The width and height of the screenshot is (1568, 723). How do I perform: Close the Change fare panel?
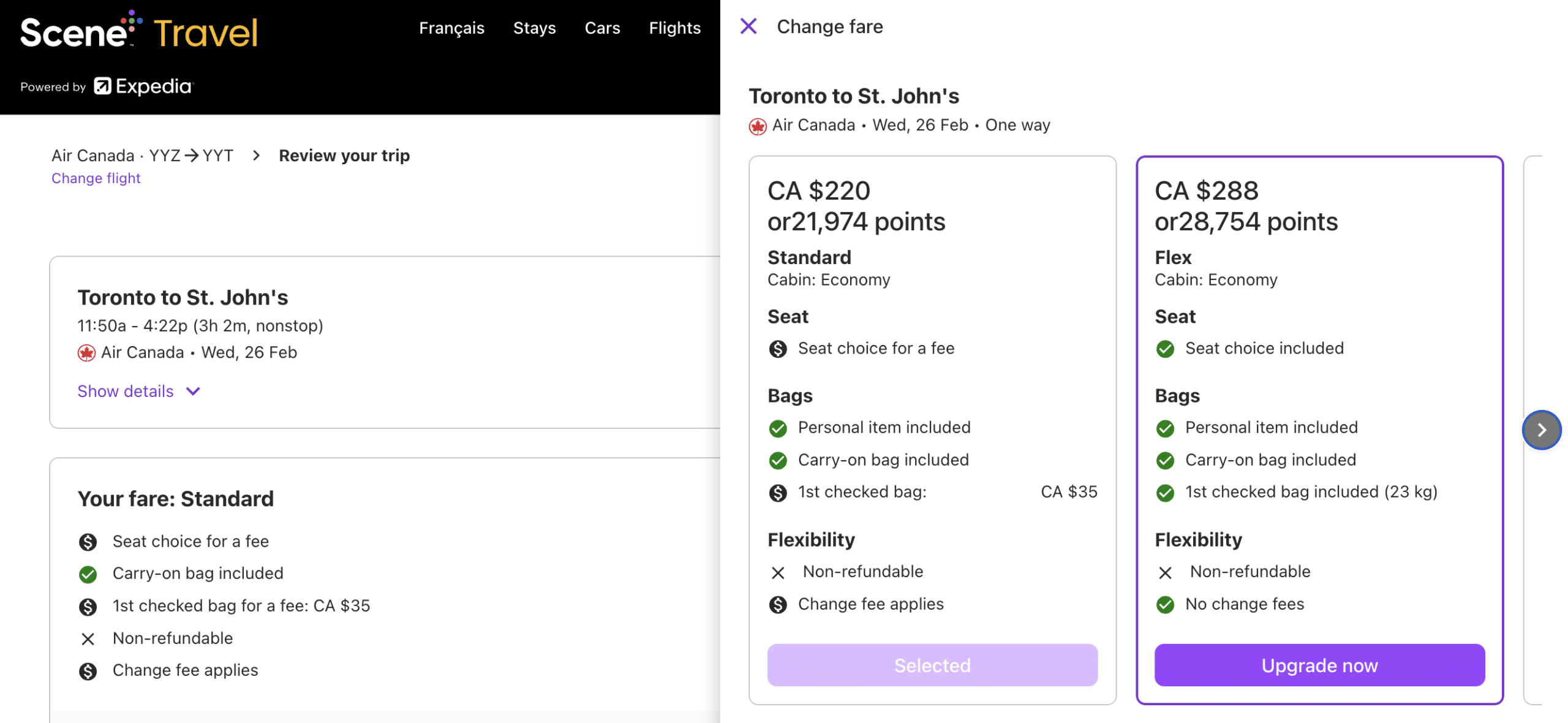click(748, 26)
